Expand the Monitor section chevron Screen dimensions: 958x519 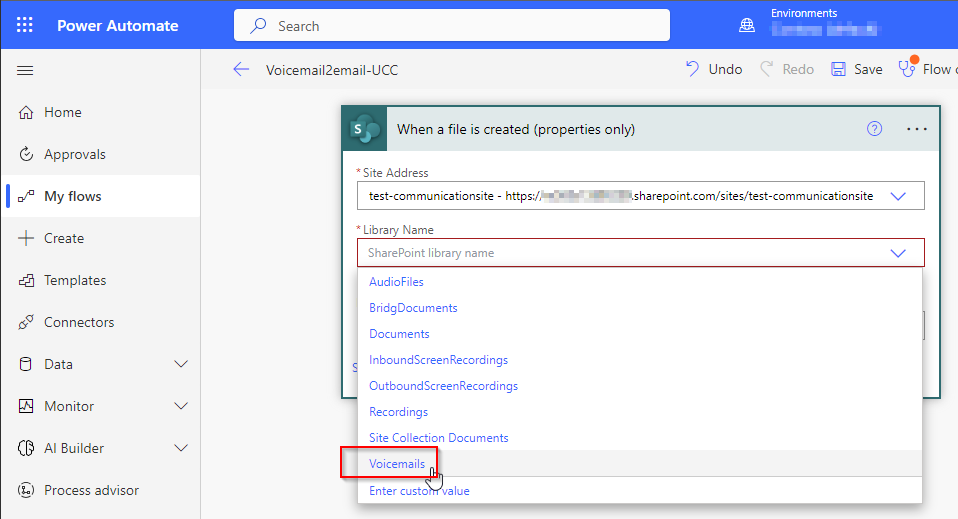[x=181, y=407]
